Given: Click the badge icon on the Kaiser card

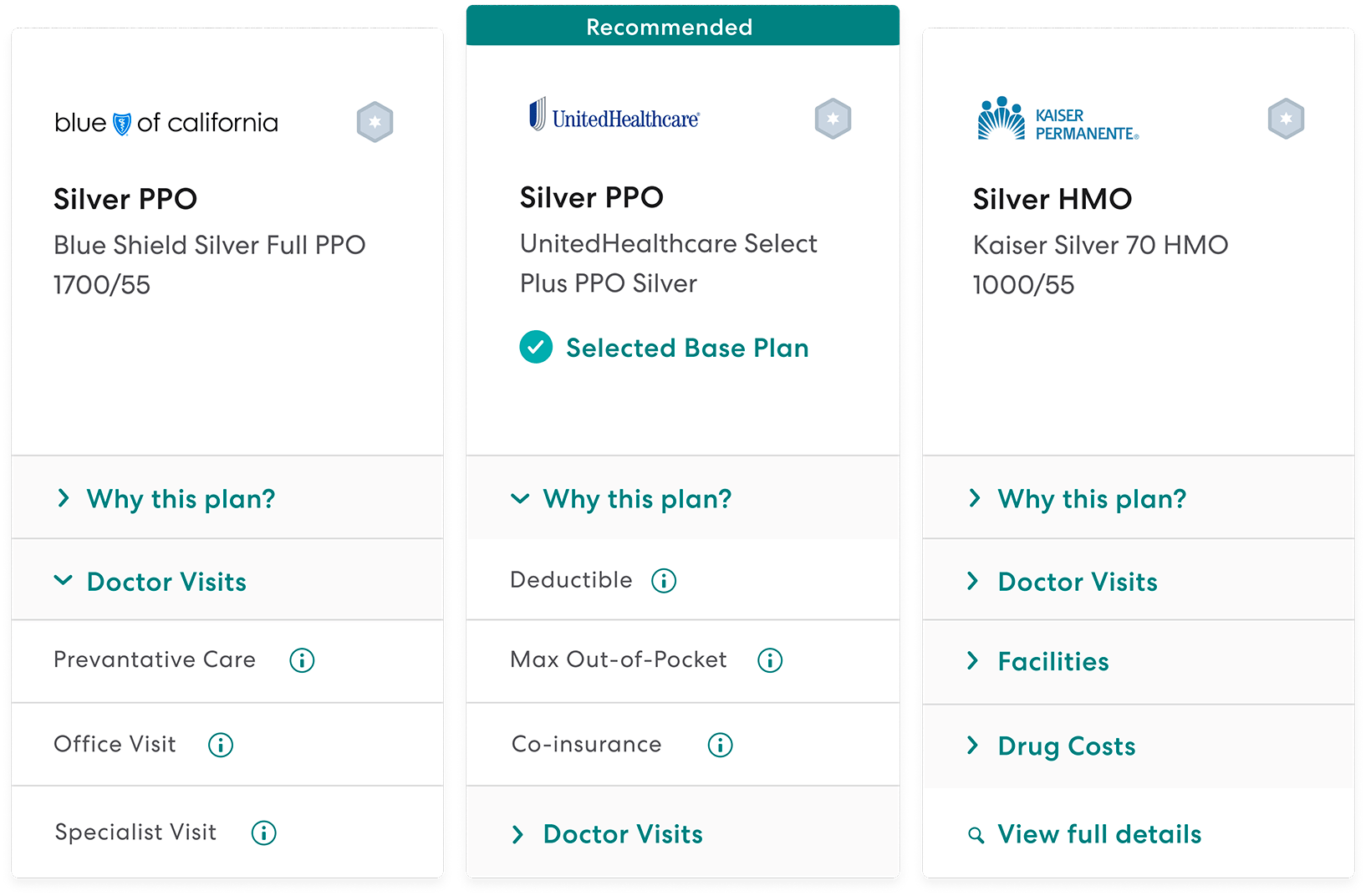Looking at the screenshot, I should click(x=1286, y=117).
